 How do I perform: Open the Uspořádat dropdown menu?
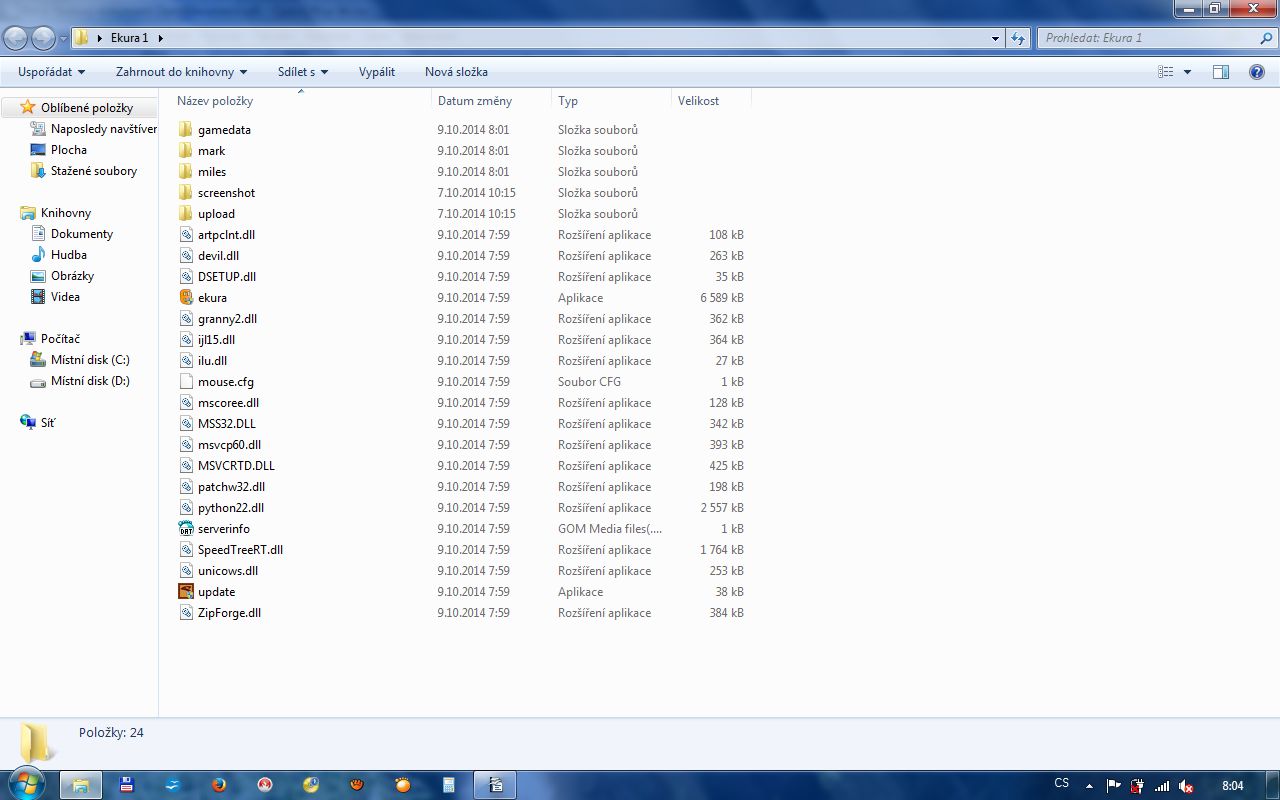[x=51, y=72]
